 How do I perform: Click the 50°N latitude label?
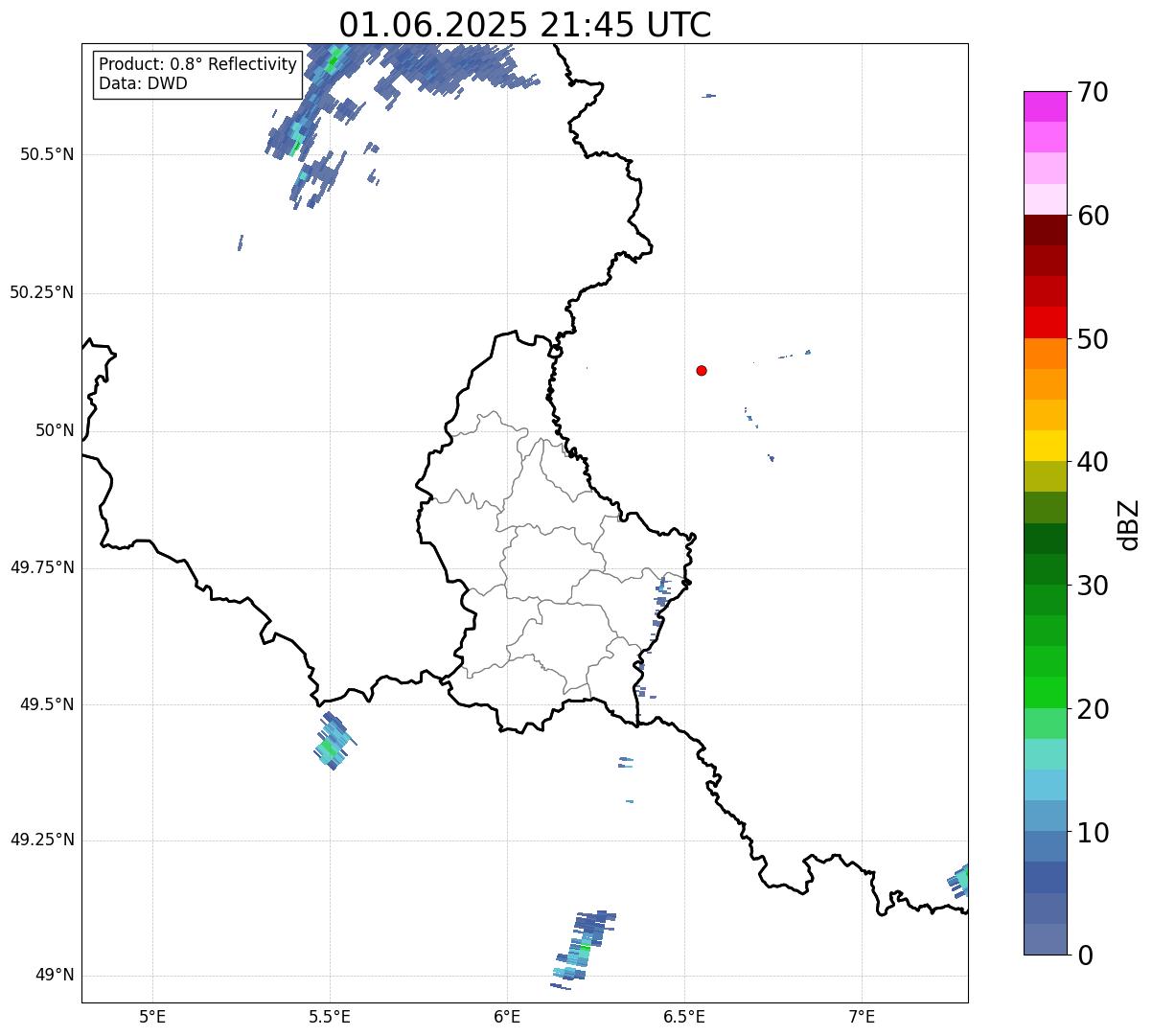[55, 430]
